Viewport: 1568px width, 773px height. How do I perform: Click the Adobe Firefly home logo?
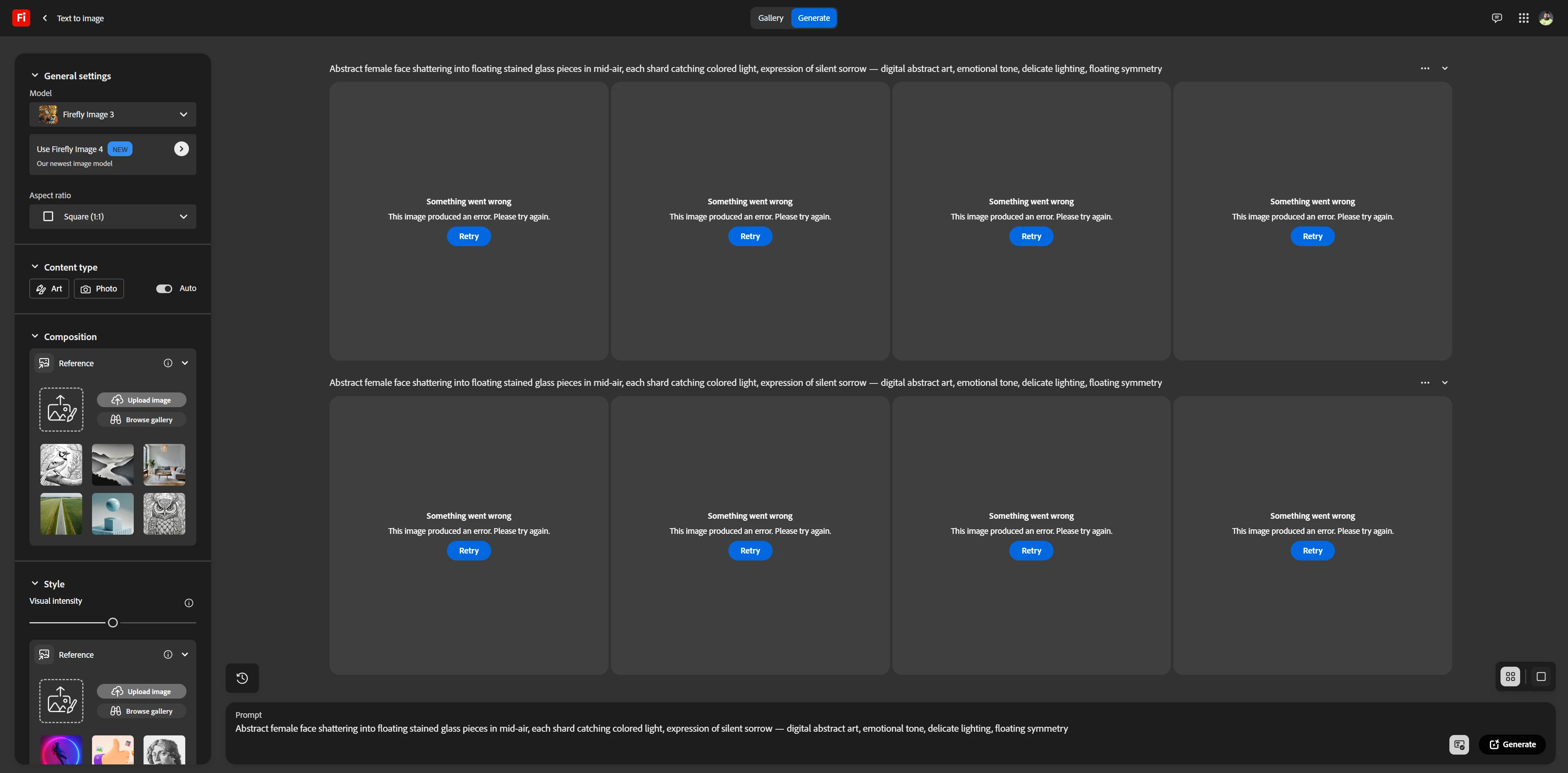[21, 18]
